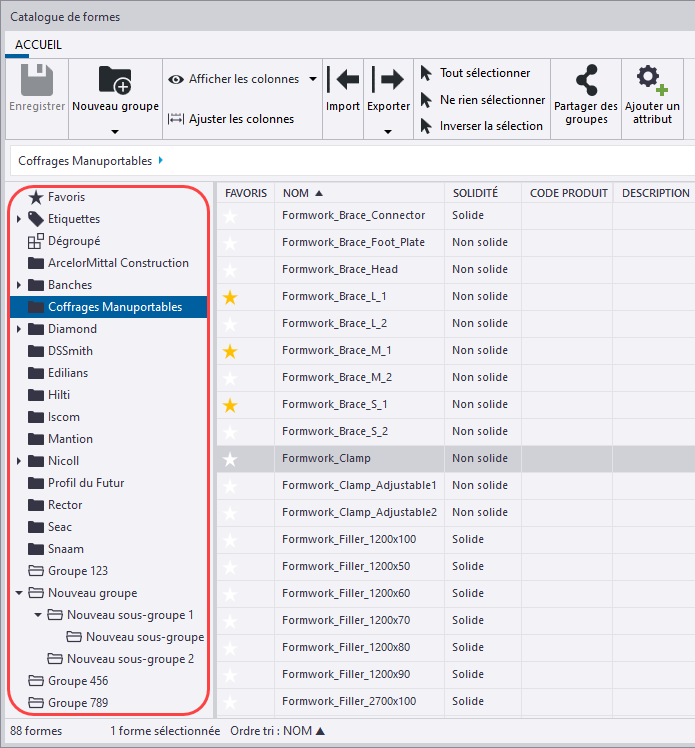
Task: Switch to the ACCUEIL tab
Action: coord(39,45)
